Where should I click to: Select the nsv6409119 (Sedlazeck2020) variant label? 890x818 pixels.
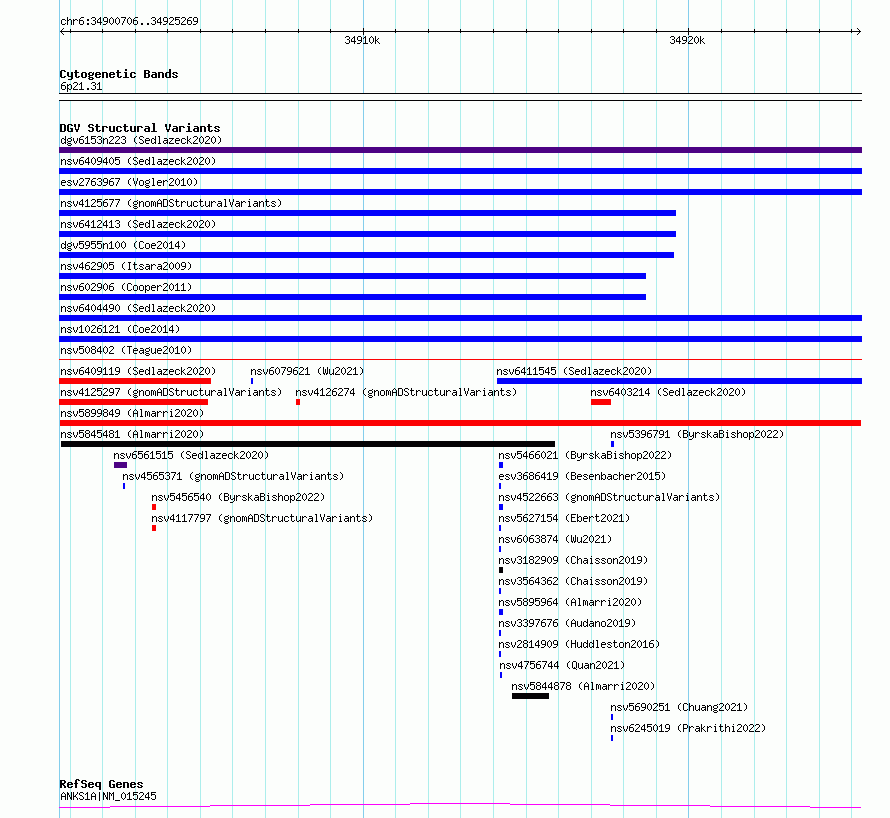tap(138, 371)
